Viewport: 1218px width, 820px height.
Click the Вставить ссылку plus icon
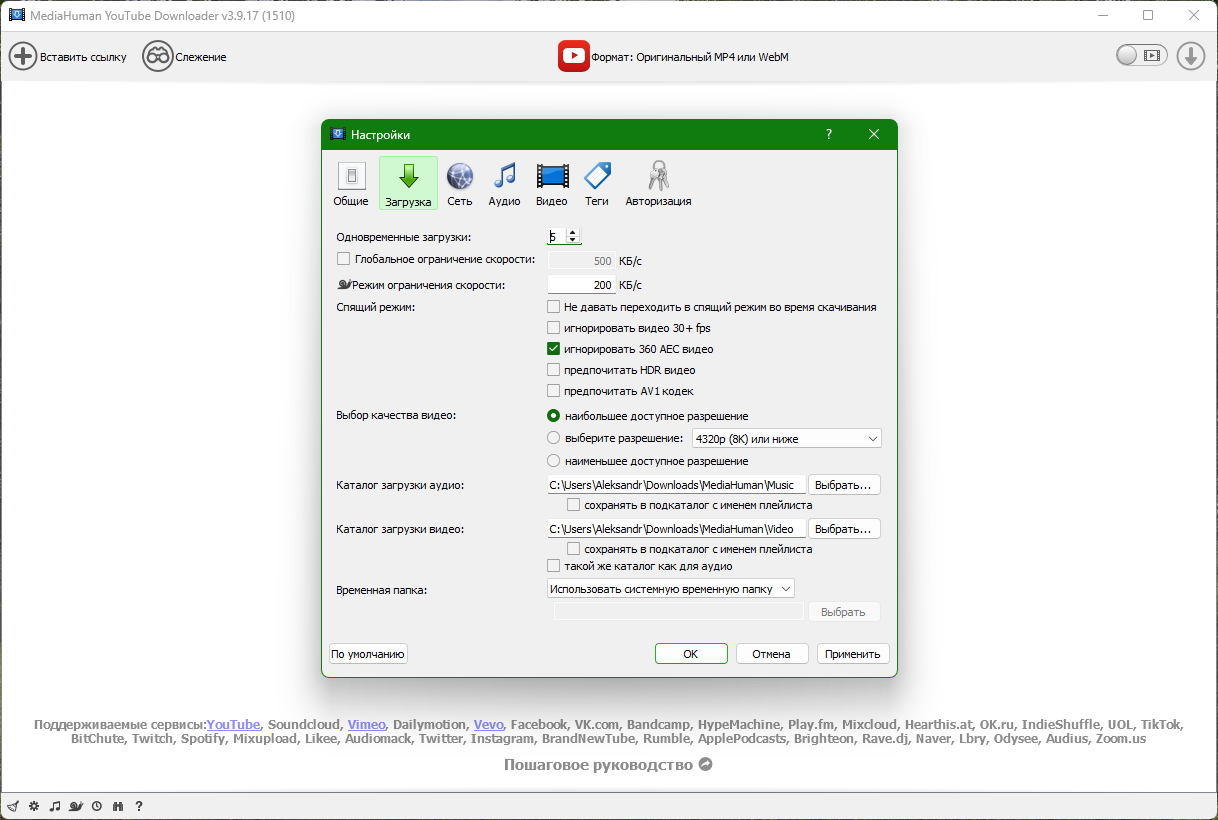(x=23, y=56)
